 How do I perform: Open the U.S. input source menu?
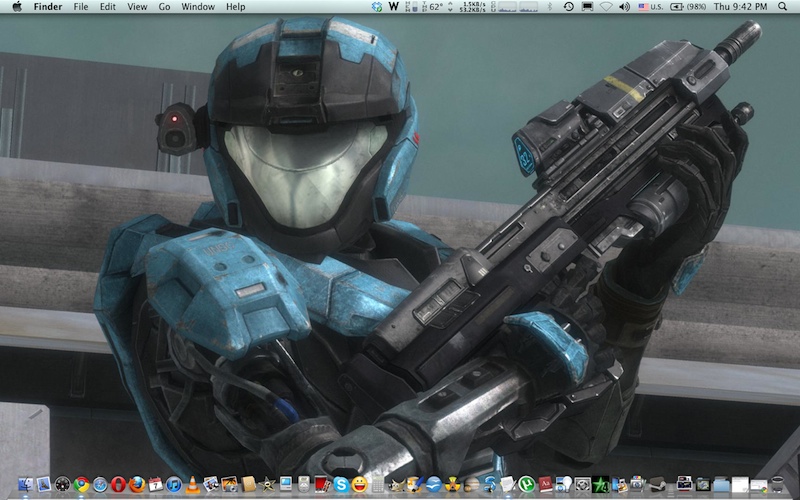point(651,7)
